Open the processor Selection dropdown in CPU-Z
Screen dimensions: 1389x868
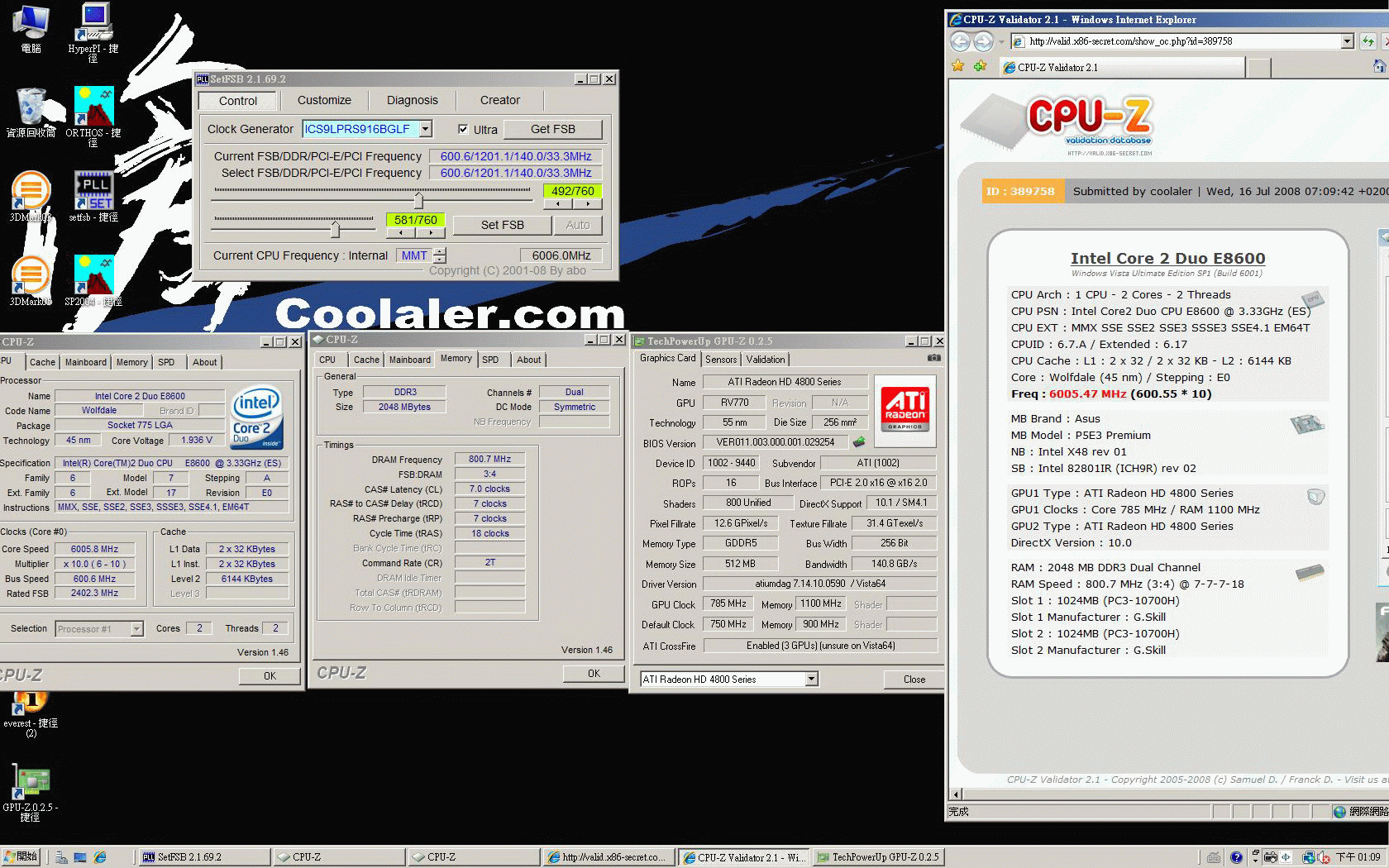pos(136,629)
